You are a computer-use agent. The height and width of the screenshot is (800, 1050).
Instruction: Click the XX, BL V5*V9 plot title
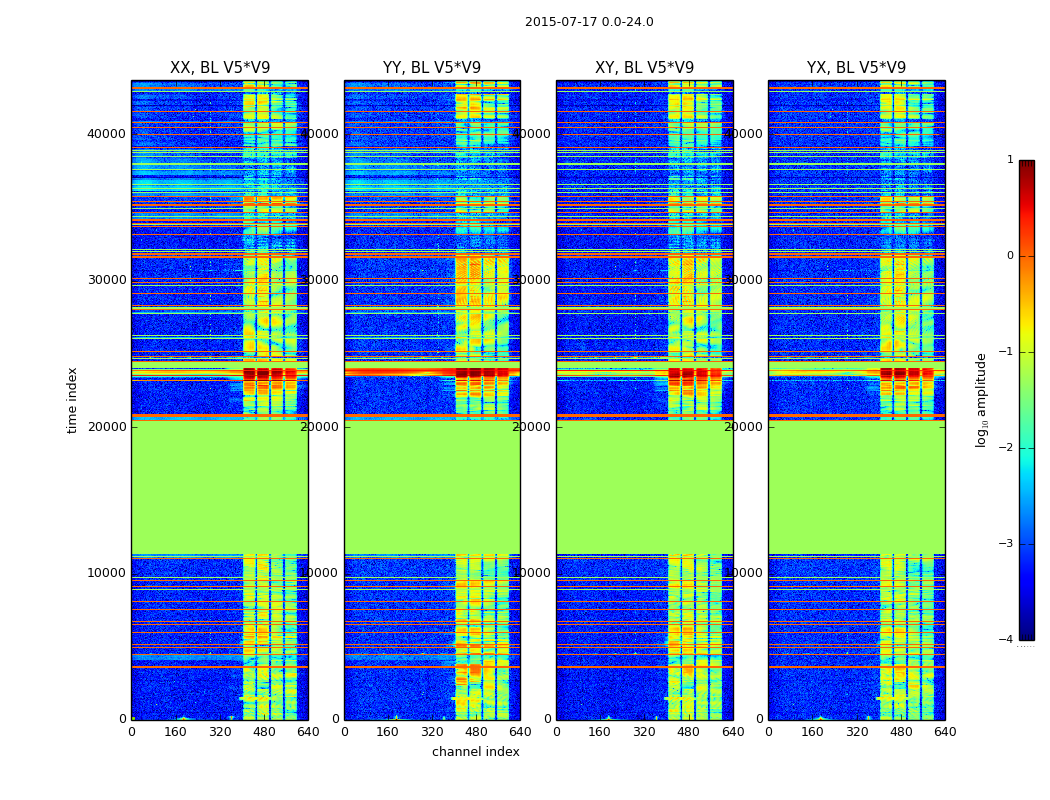(220, 68)
